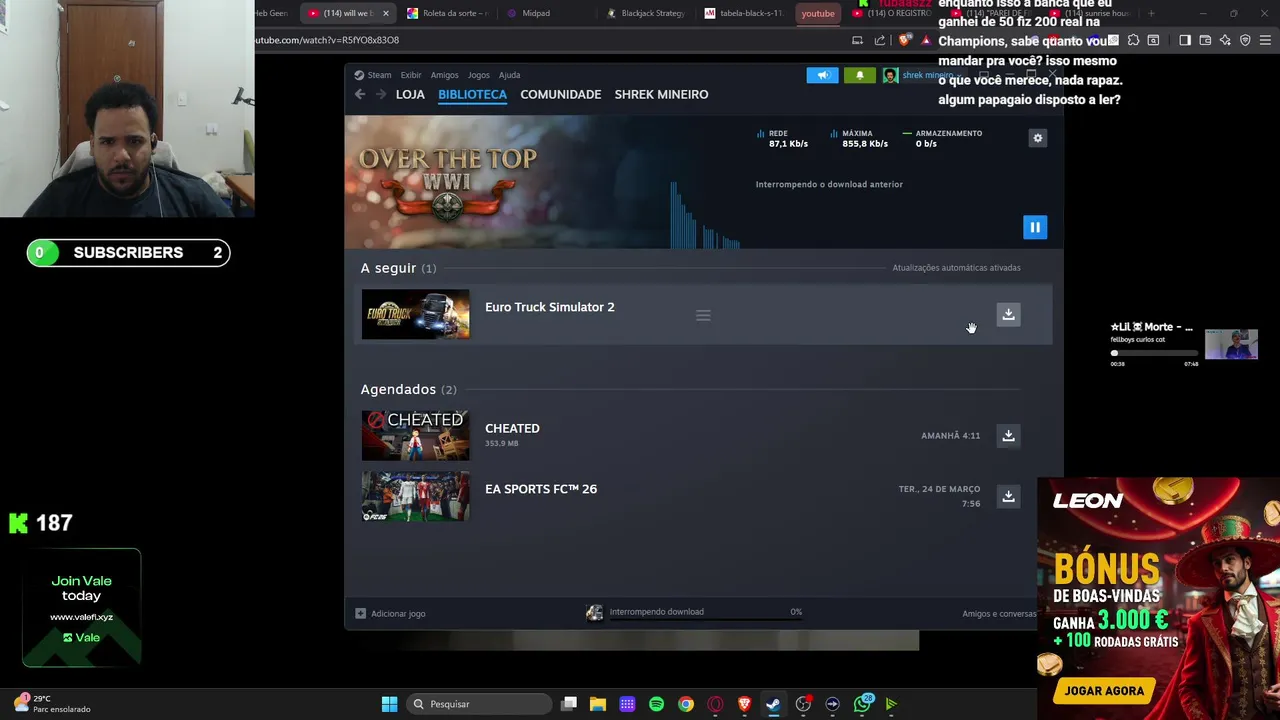Click the ARMAZENAMENTO 0 b/s stat
This screenshot has width=1280, height=720.
(942, 138)
